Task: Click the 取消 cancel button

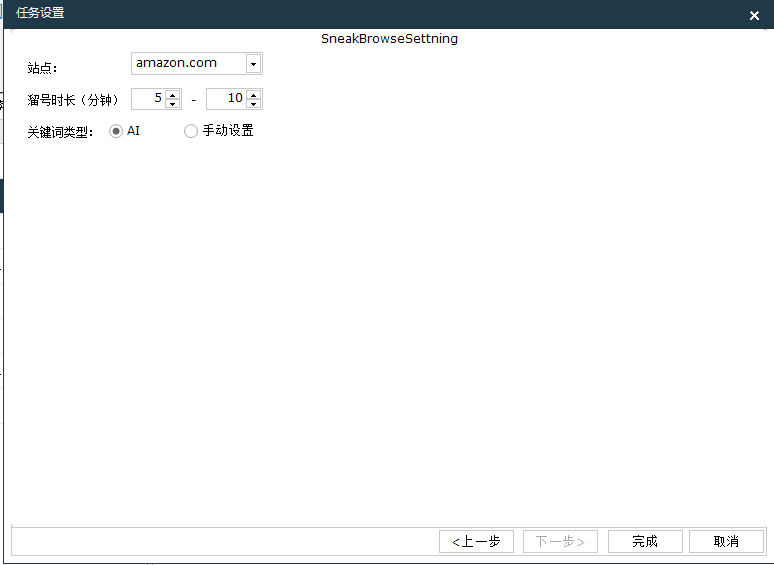Action: coord(726,541)
